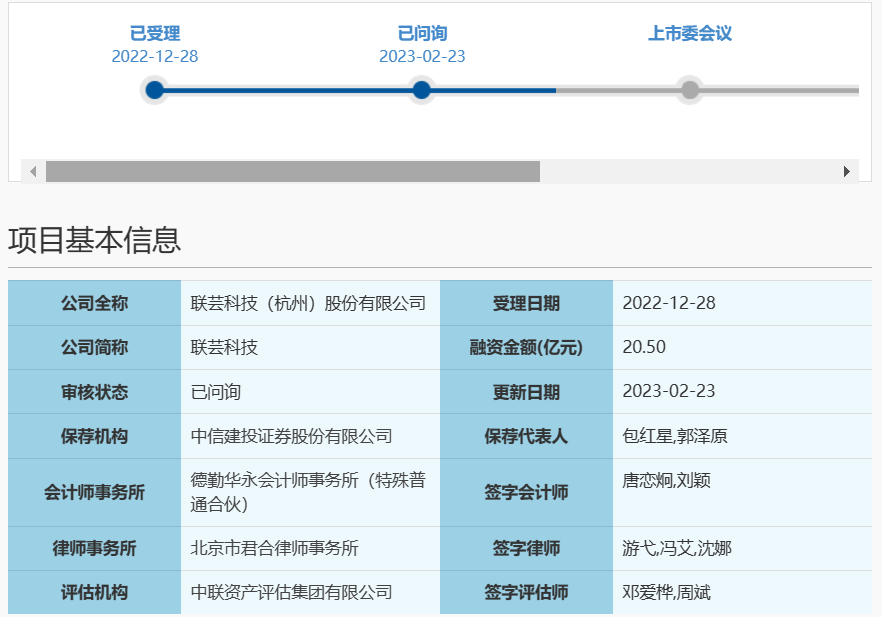This screenshot has width=882, height=617.
Task: Click the lawyers 游弋,冯艾,沈娜
Action: 677,548
